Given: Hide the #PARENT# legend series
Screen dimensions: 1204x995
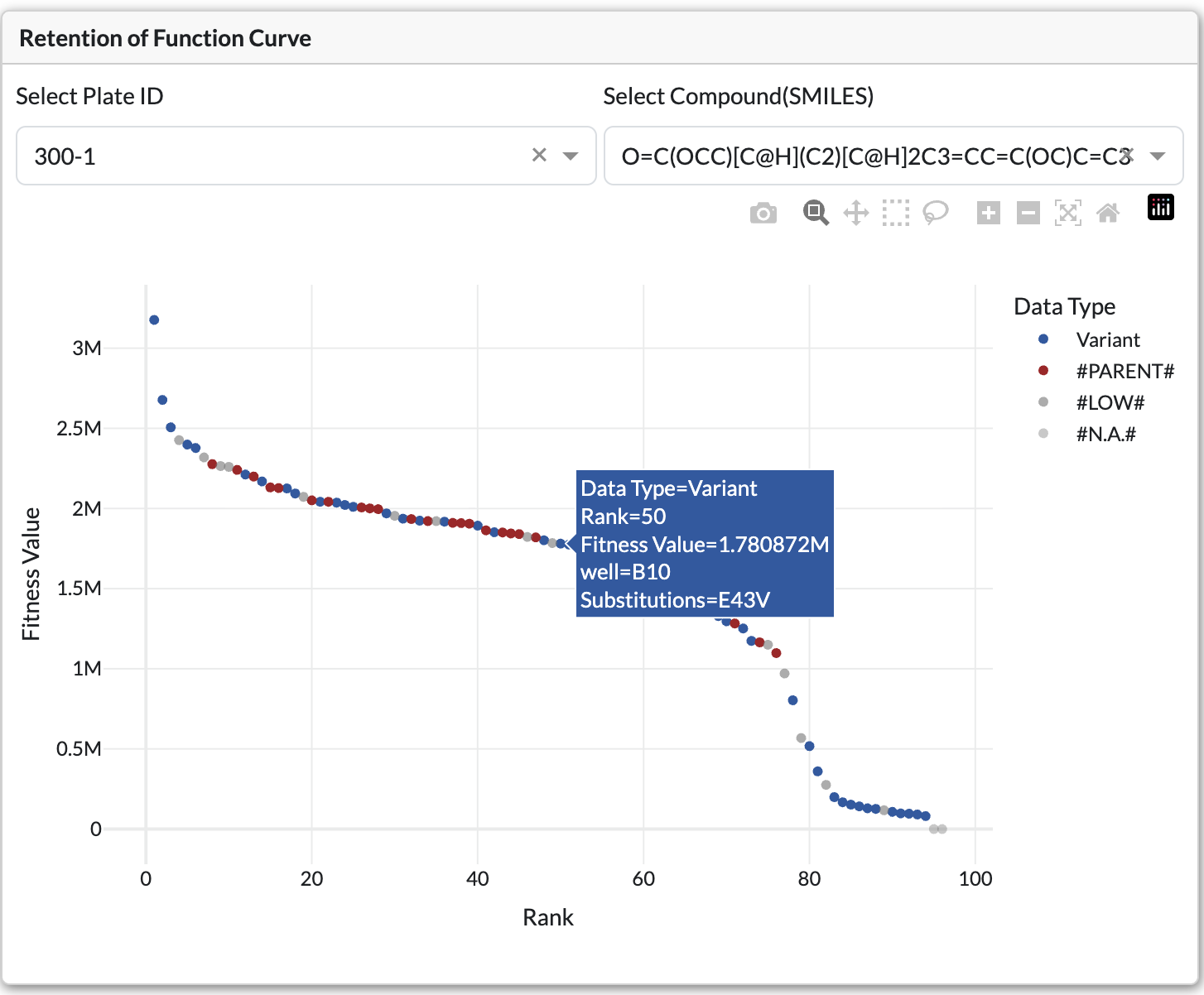Looking at the screenshot, I should pos(1124,371).
